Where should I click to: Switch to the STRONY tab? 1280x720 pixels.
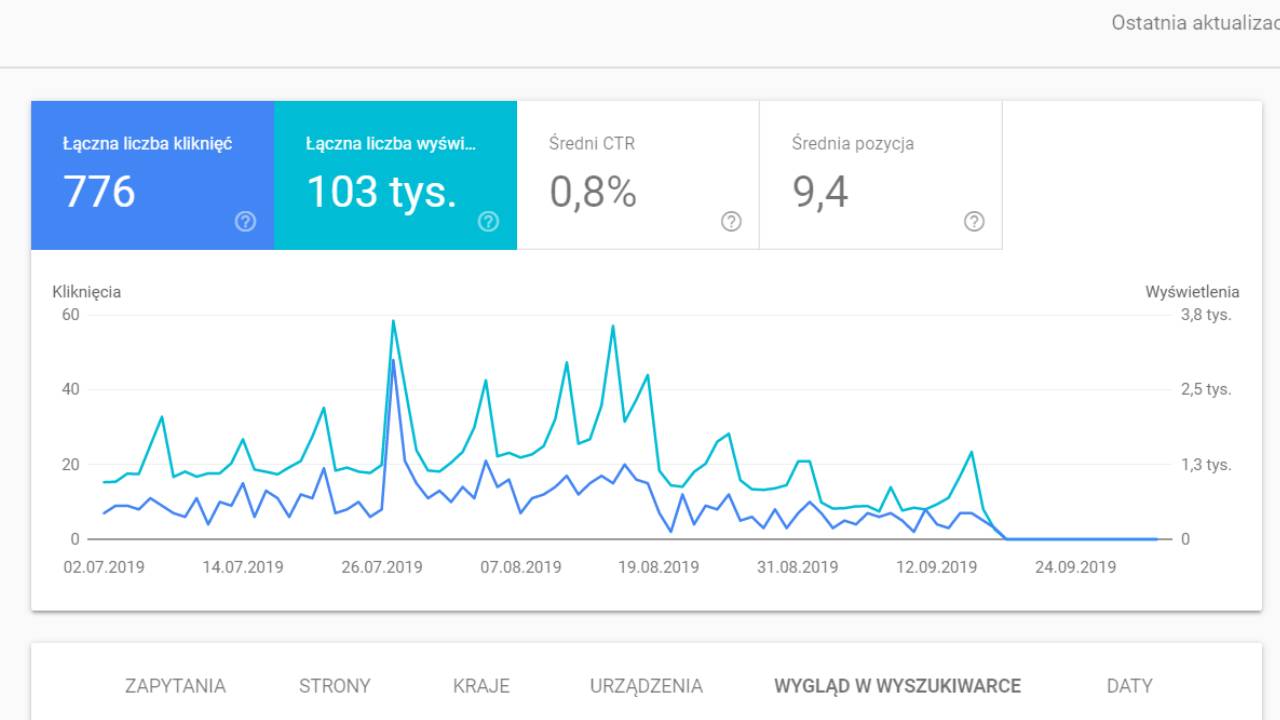coord(335,686)
